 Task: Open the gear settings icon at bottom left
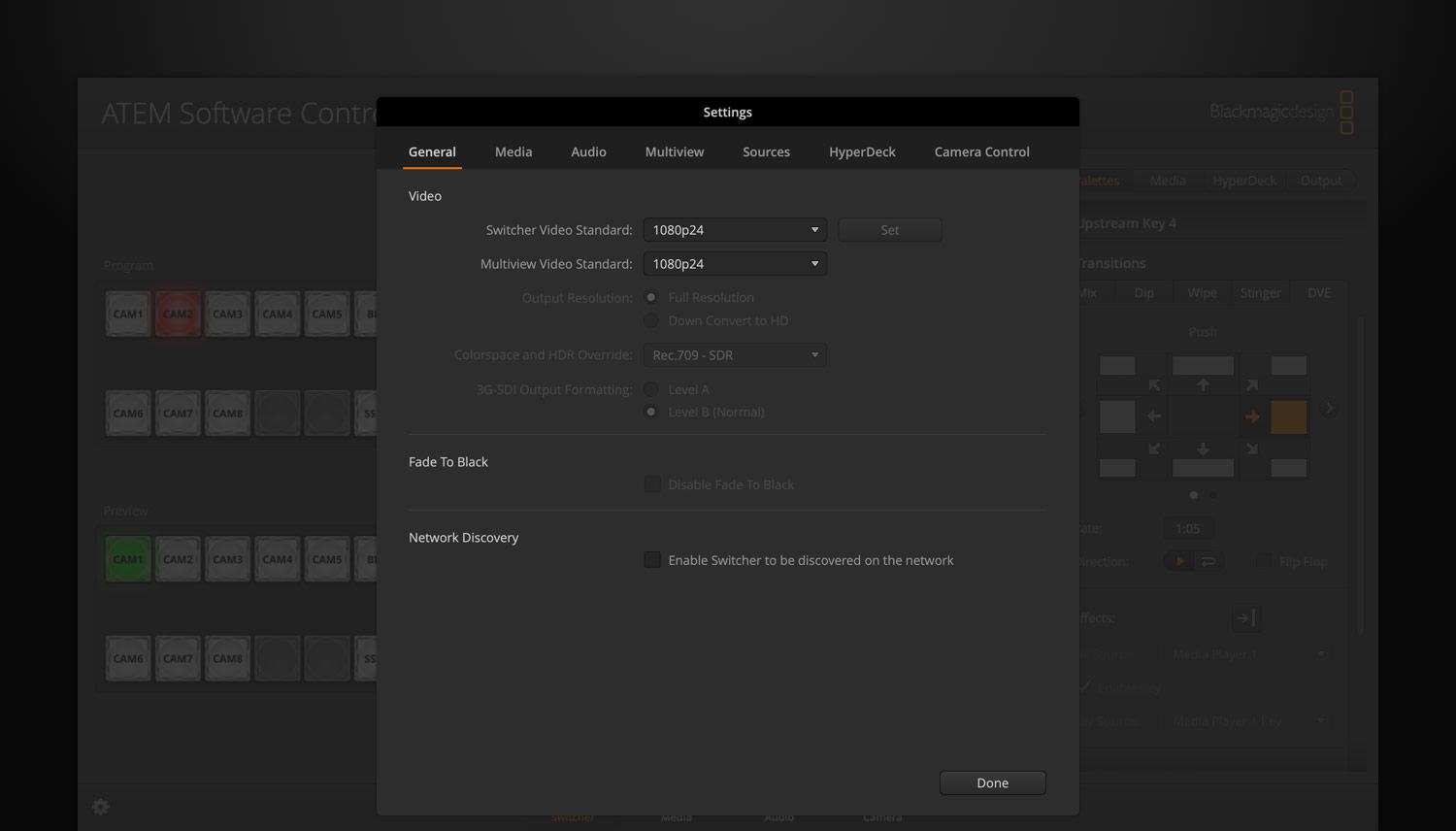coord(100,807)
